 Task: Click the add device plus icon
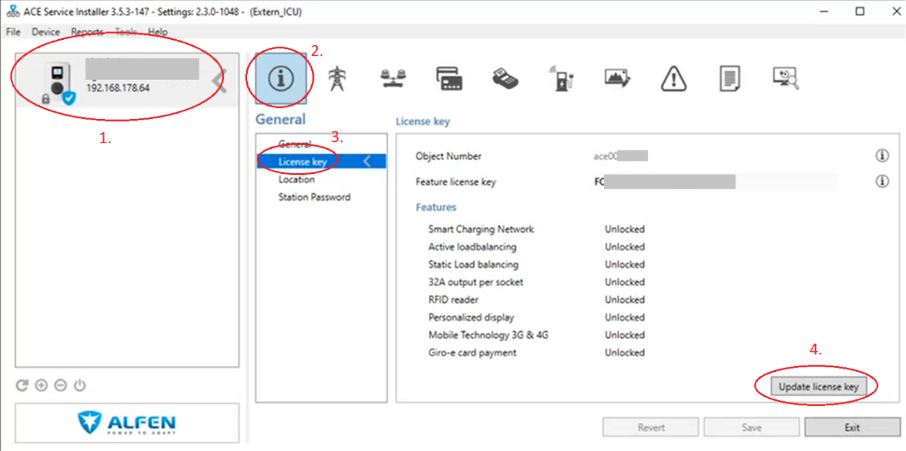point(41,386)
